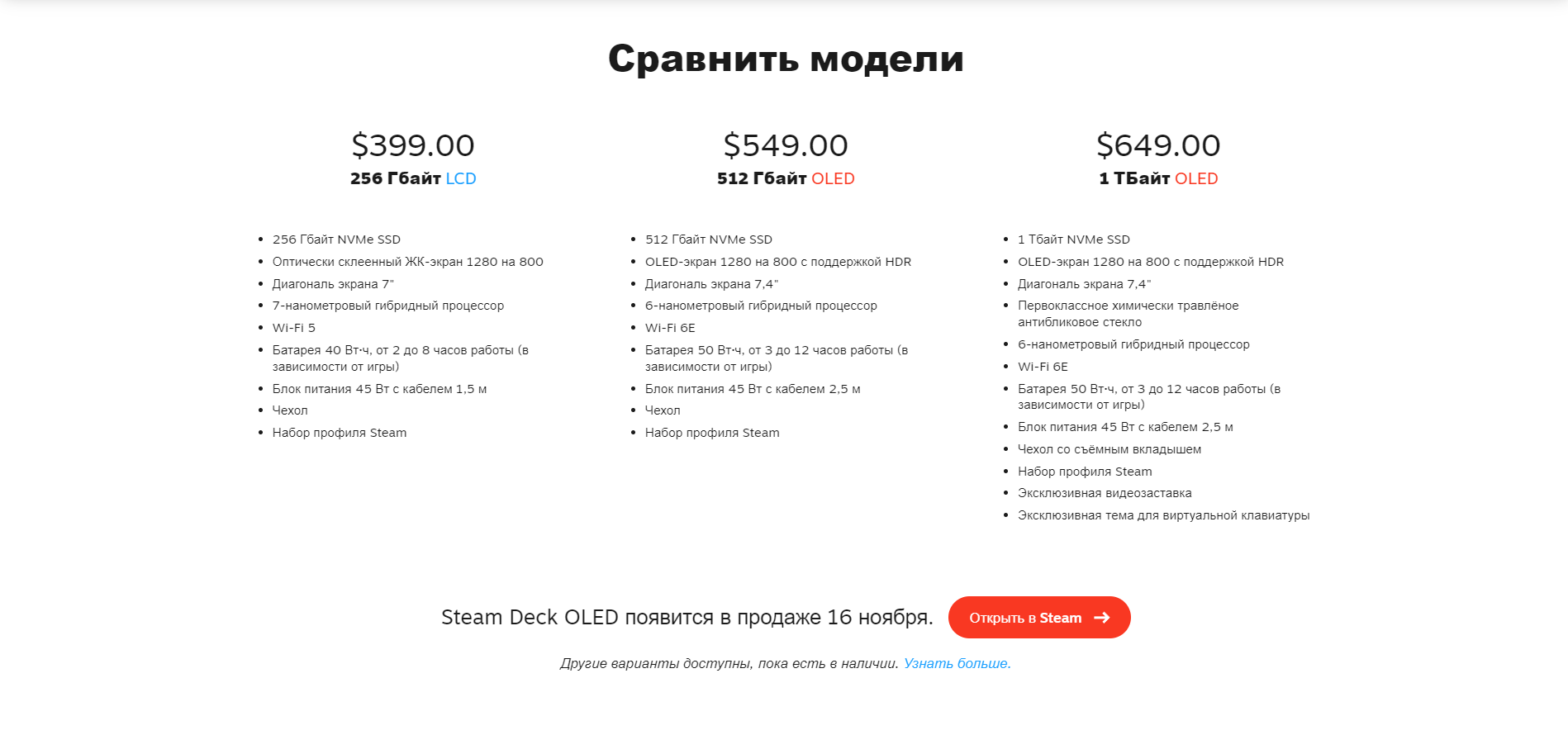The height and width of the screenshot is (735, 1568).
Task: Click the "Сравнить модели" heading
Action: tap(786, 59)
